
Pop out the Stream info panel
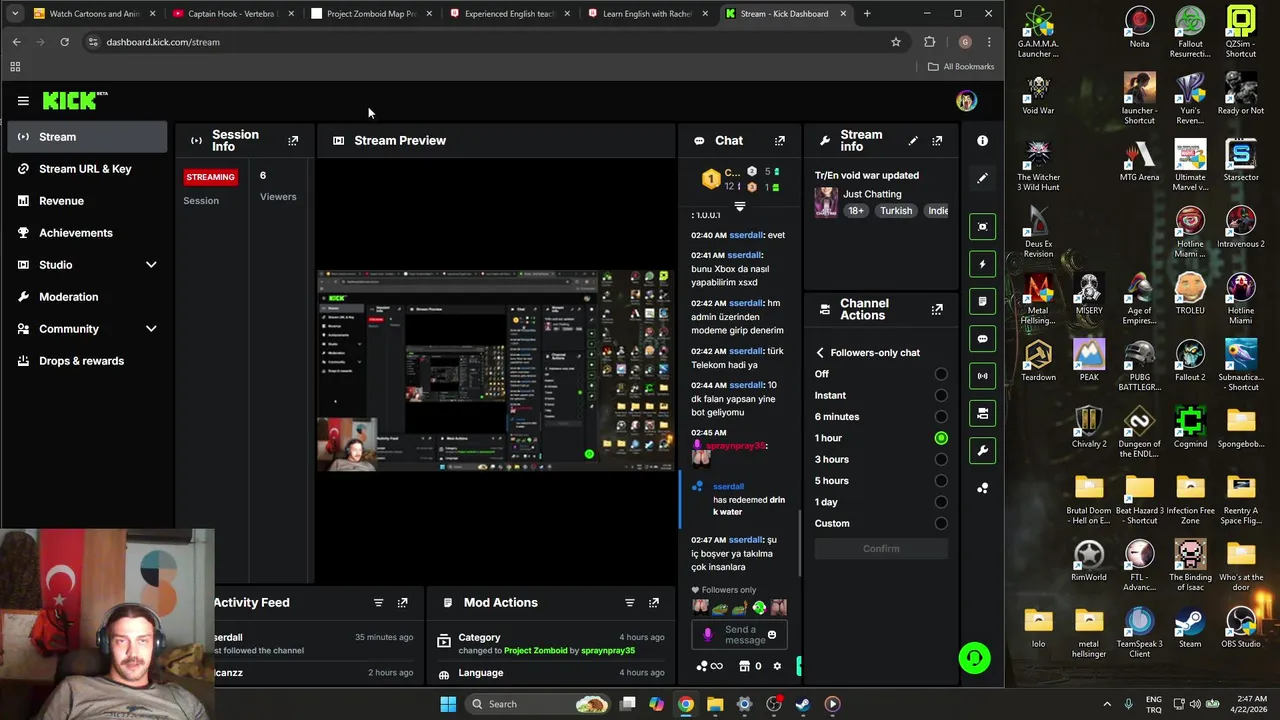point(937,141)
